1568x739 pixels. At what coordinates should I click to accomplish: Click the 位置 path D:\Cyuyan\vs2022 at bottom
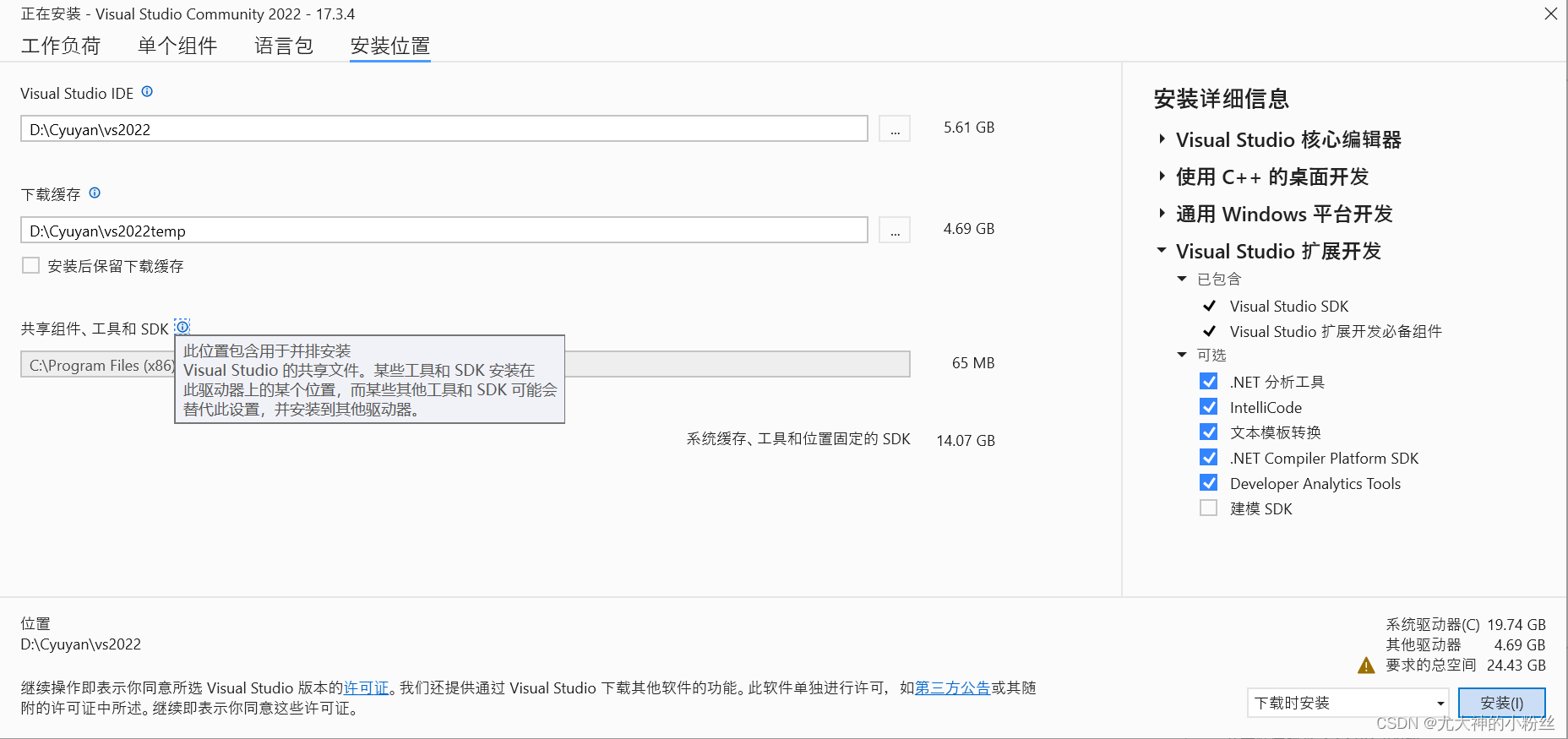pyautogui.click(x=81, y=644)
